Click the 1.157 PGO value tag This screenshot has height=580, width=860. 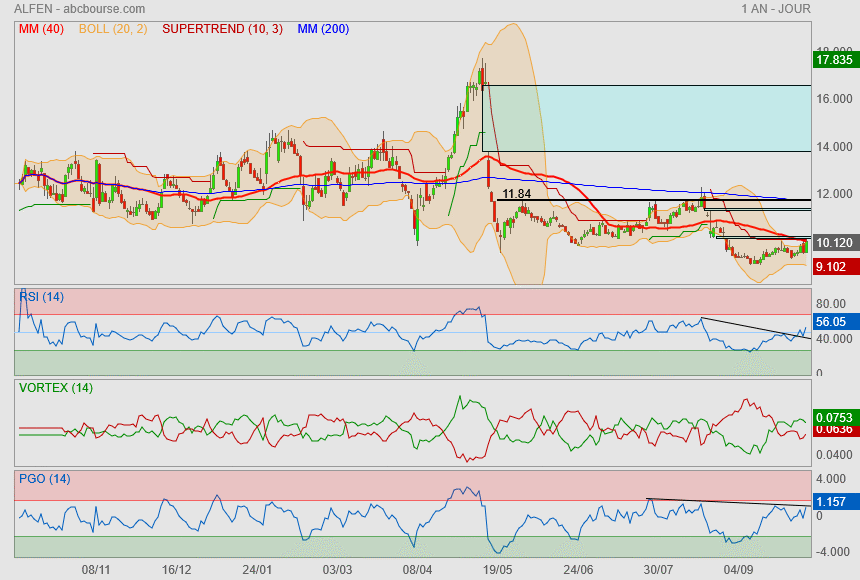(x=833, y=500)
